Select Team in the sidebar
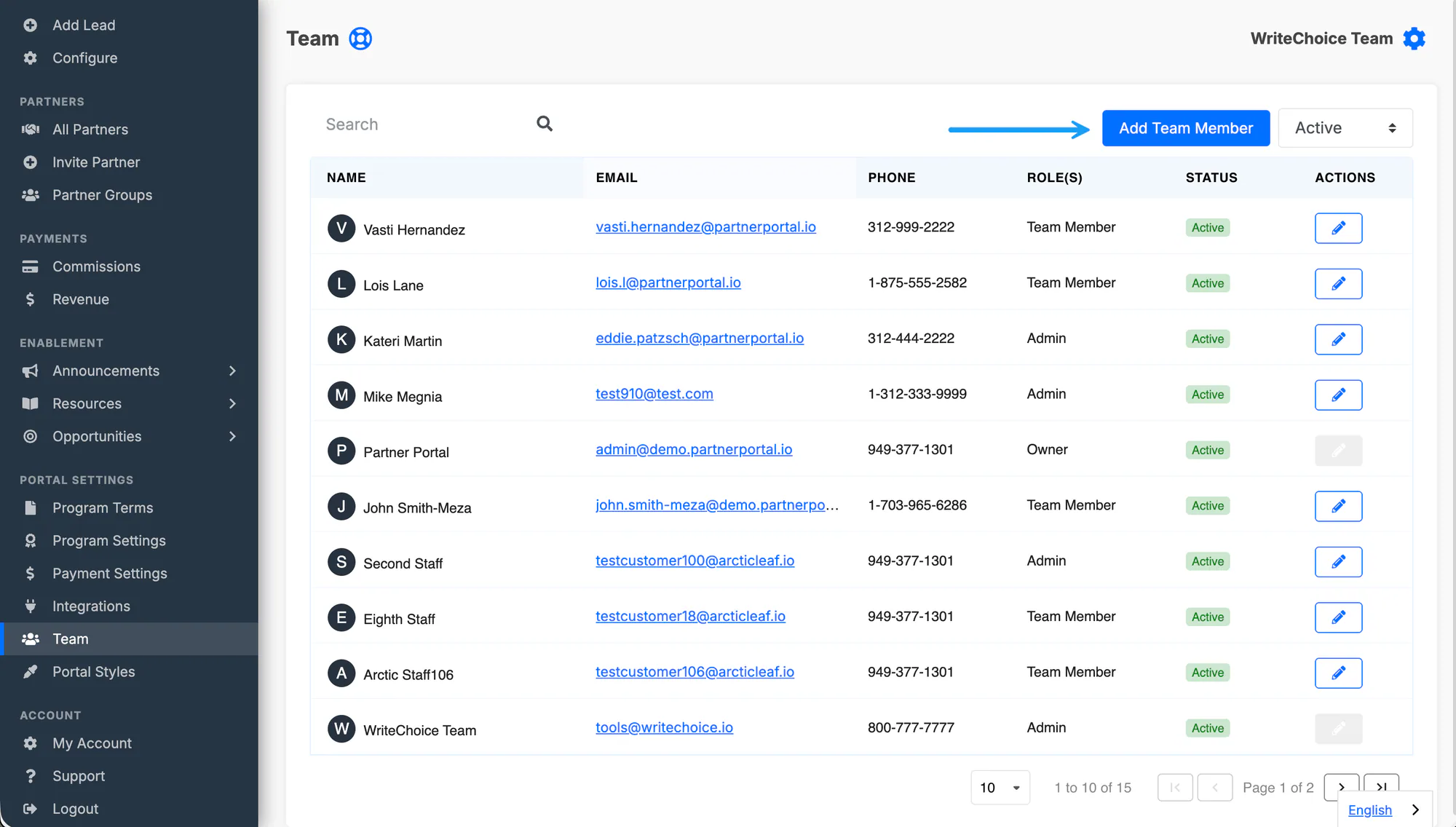Screen dimensions: 1456x827 coord(129,639)
